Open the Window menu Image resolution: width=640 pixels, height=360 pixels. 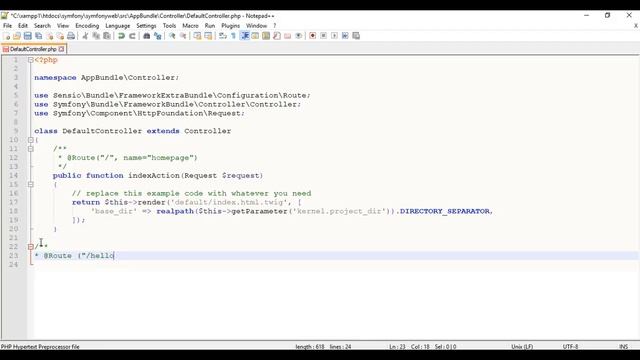click(x=256, y=26)
